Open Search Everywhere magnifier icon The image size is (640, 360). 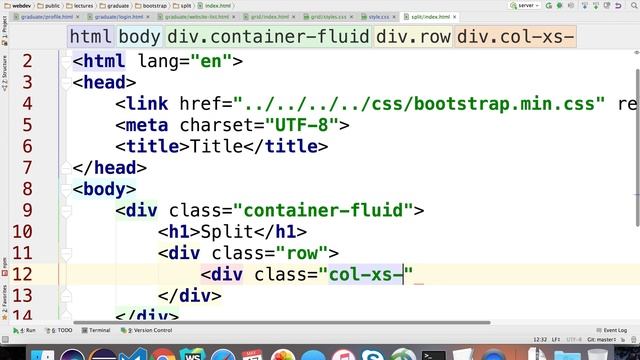point(634,5)
